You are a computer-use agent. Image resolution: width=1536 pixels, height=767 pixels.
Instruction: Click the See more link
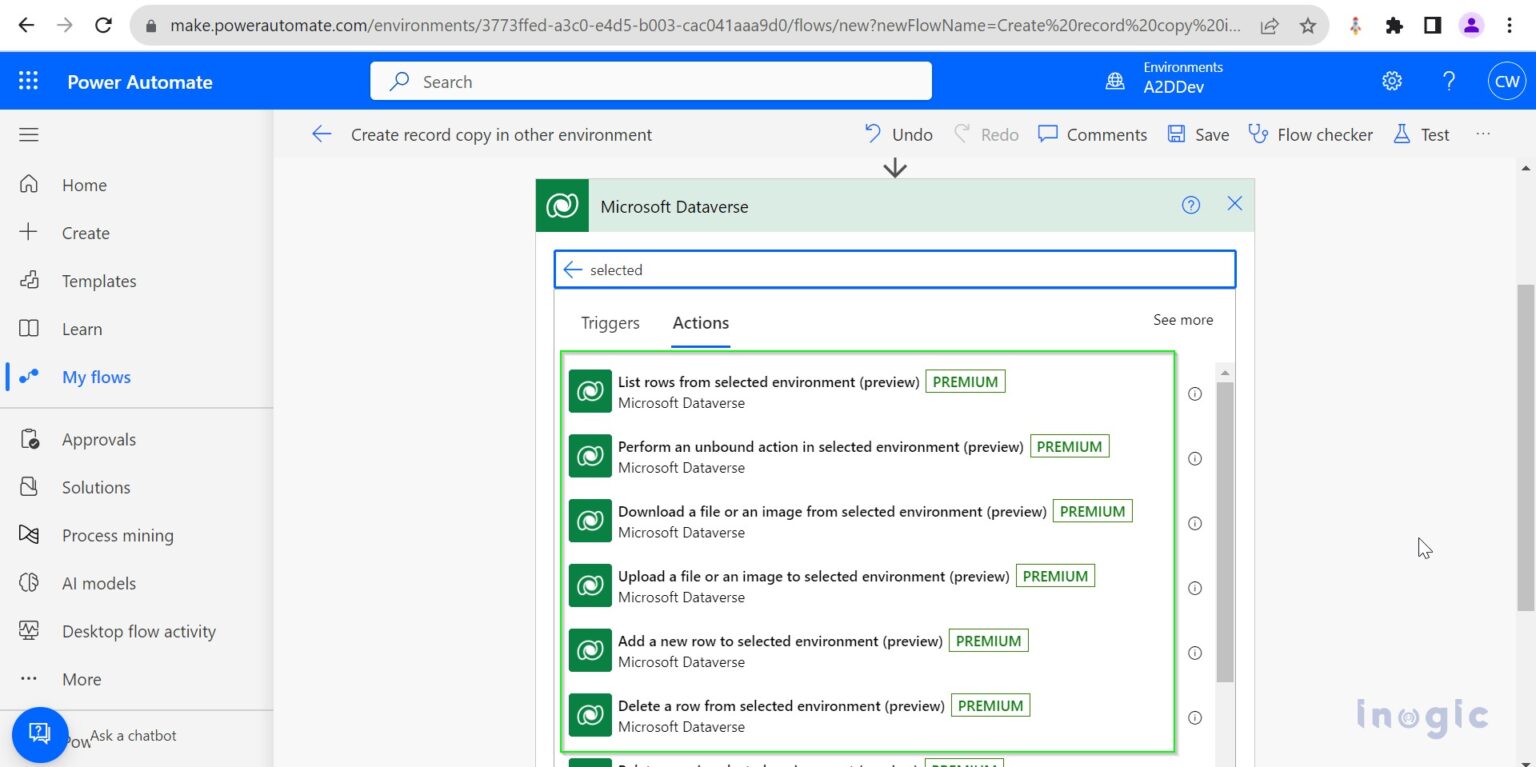tap(1183, 320)
